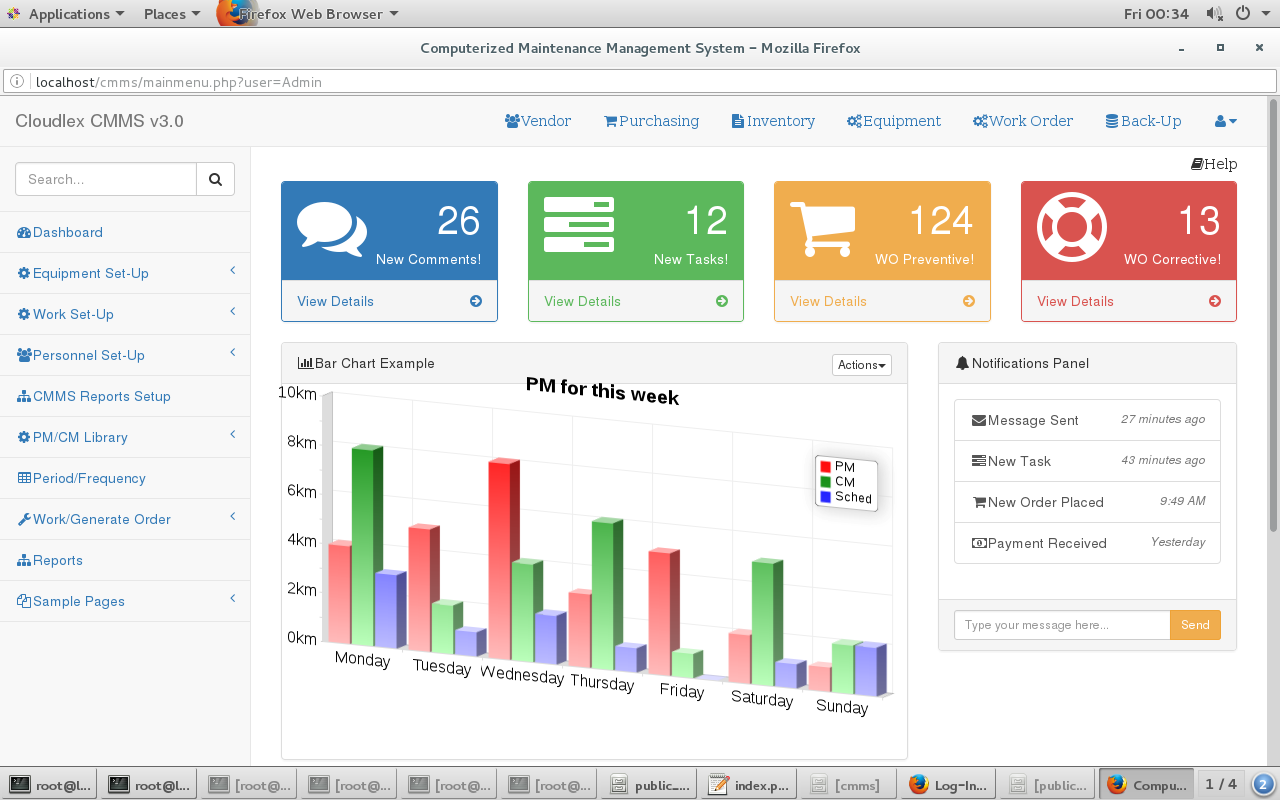Image resolution: width=1280 pixels, height=800 pixels.
Task: Click the arrow icon on WO Corrective card
Action: [1215, 301]
